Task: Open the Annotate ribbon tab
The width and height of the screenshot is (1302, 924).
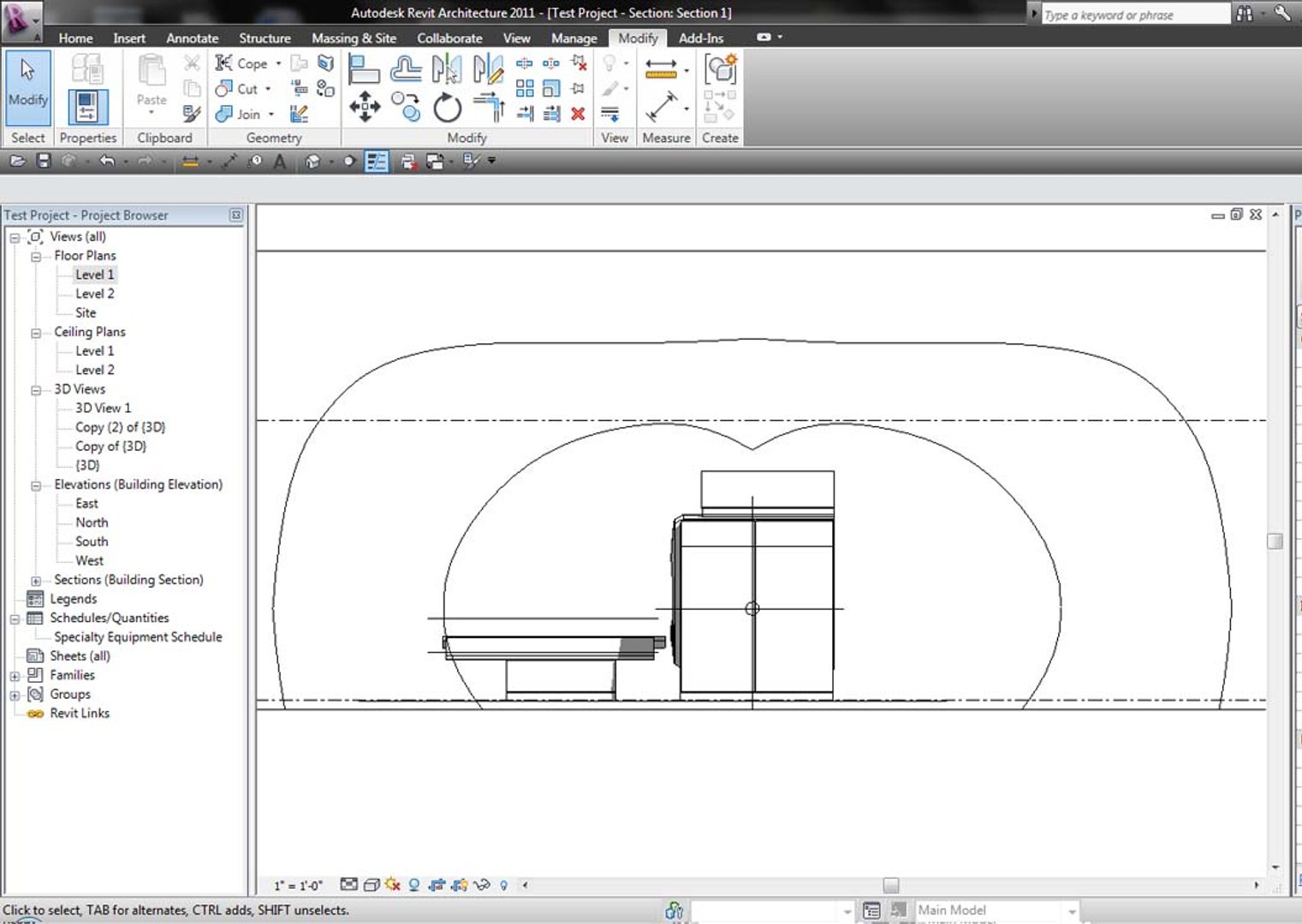Action: coord(192,38)
